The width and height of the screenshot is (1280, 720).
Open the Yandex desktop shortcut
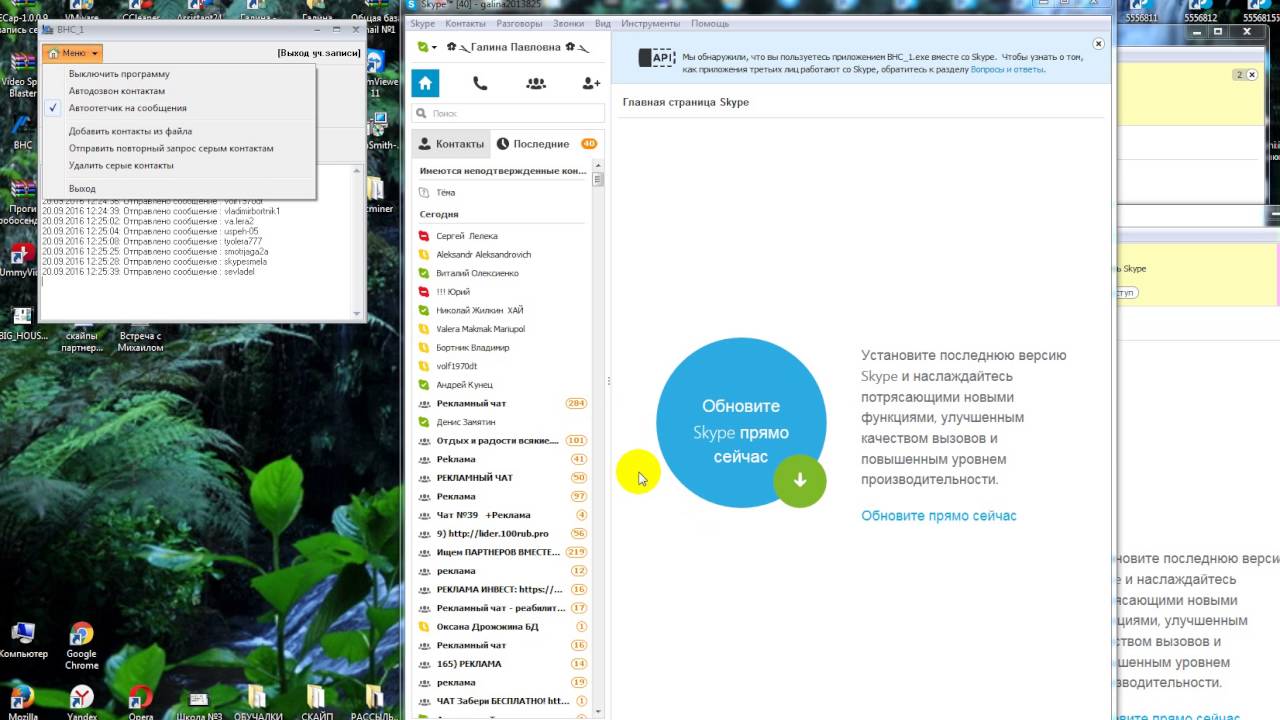(82, 701)
